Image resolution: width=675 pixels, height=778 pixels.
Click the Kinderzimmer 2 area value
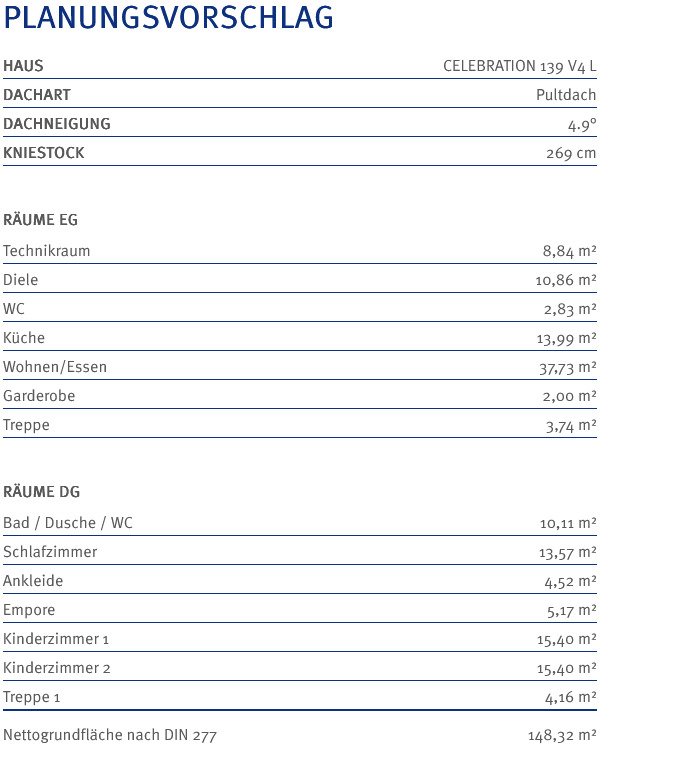coord(567,668)
